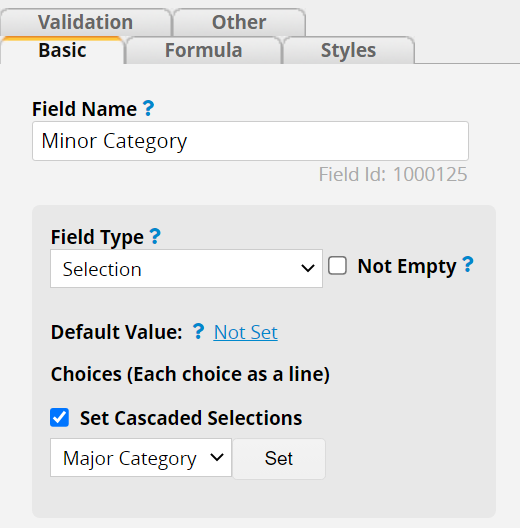Viewport: 520px width, 528px height.
Task: Tick the Not Empty checkbox
Action: click(x=337, y=266)
